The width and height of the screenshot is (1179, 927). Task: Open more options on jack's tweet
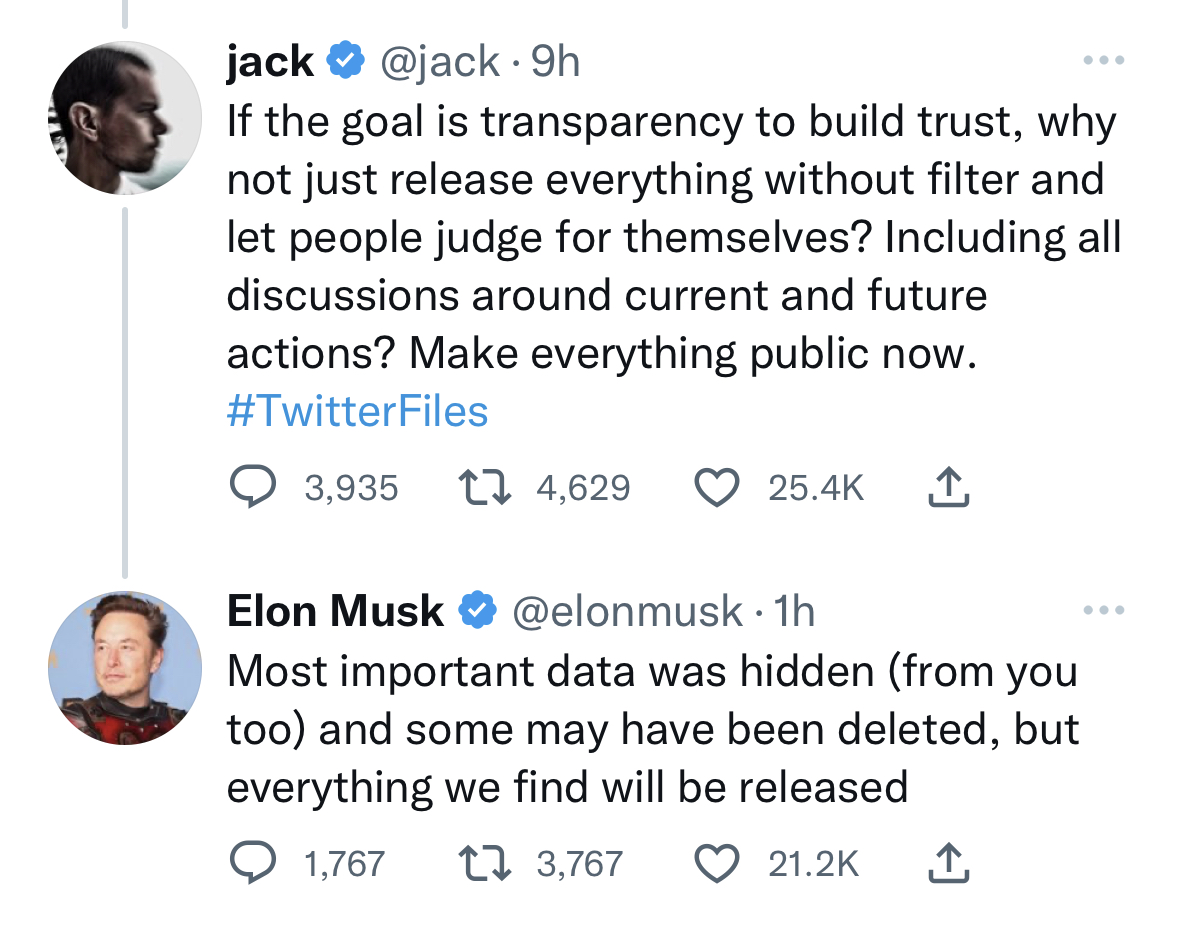(x=1104, y=61)
